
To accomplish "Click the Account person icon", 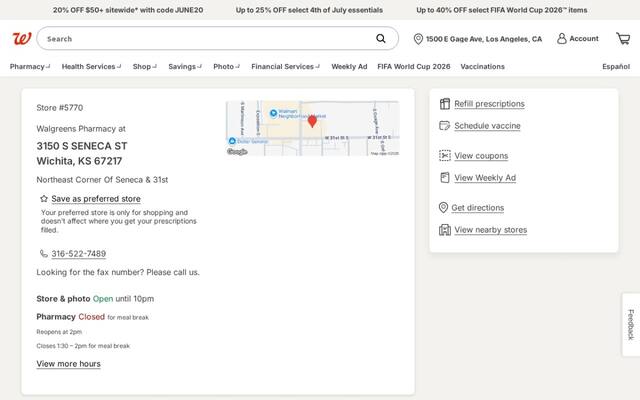I will [562, 39].
